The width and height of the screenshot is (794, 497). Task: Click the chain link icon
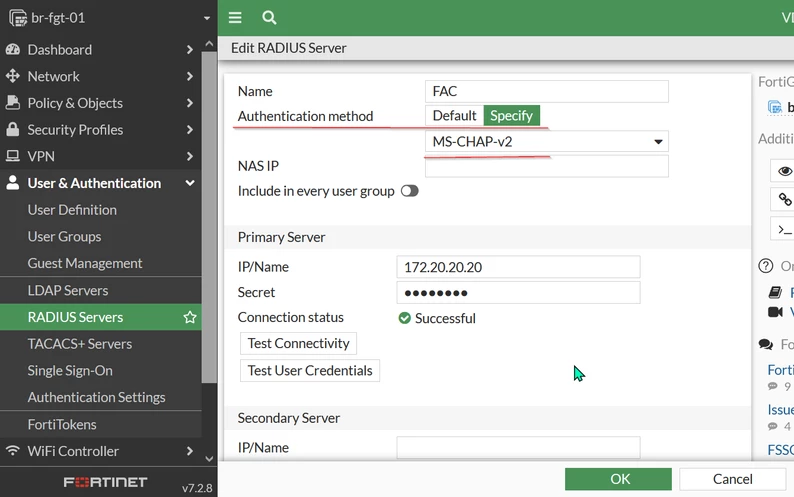(x=785, y=199)
